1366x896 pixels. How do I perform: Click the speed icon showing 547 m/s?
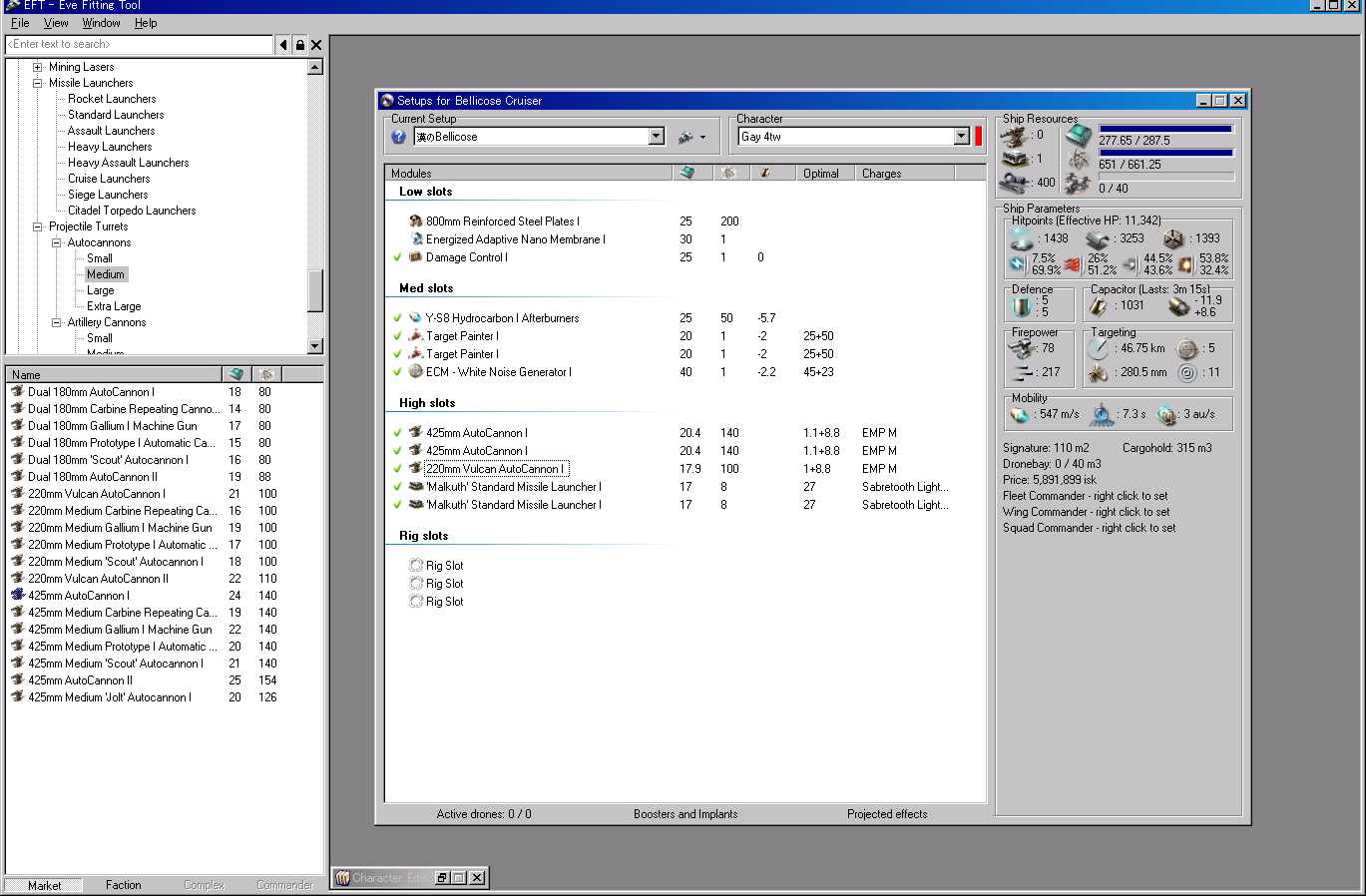[1020, 414]
